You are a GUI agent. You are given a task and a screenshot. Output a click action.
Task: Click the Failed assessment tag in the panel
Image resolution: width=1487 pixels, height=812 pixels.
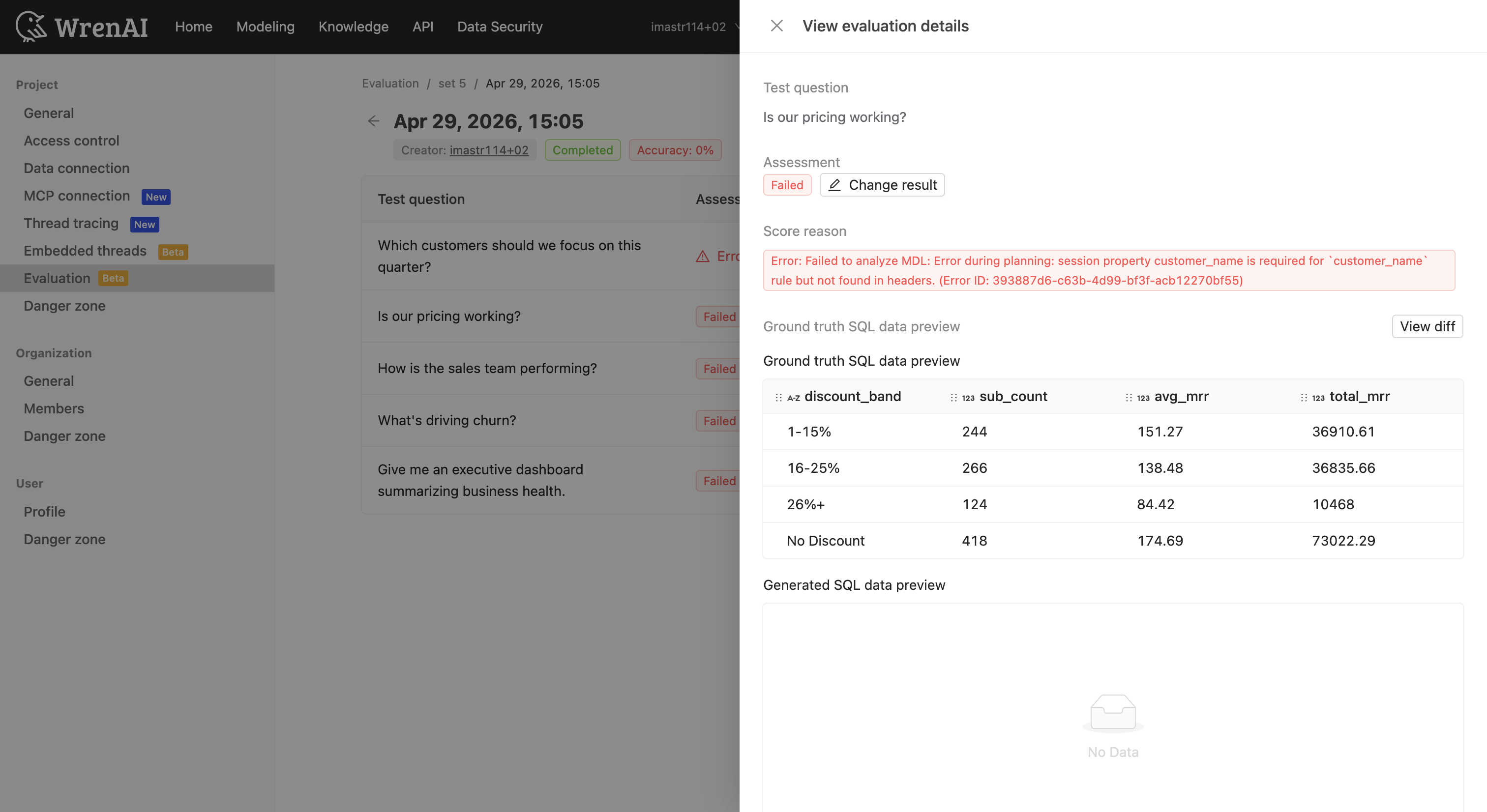[x=787, y=185]
